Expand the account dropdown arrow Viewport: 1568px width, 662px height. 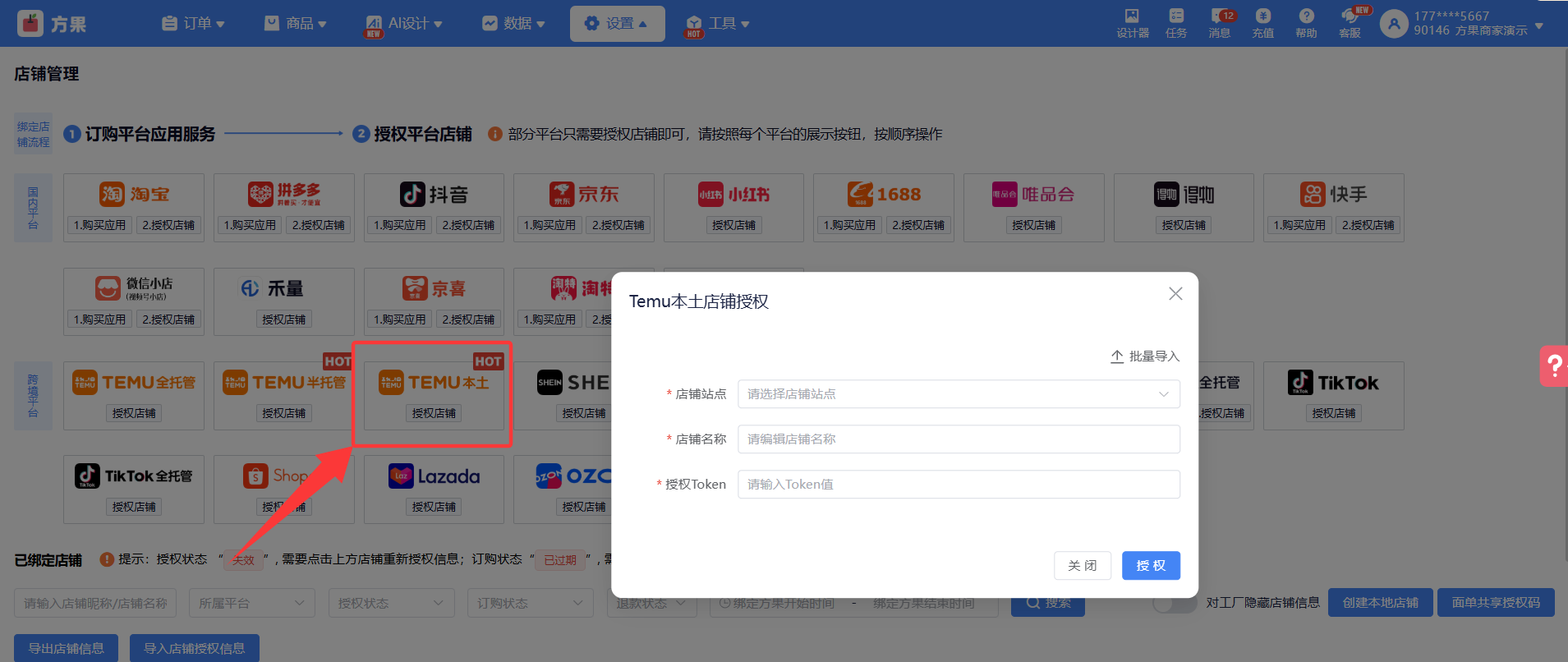point(1539,25)
